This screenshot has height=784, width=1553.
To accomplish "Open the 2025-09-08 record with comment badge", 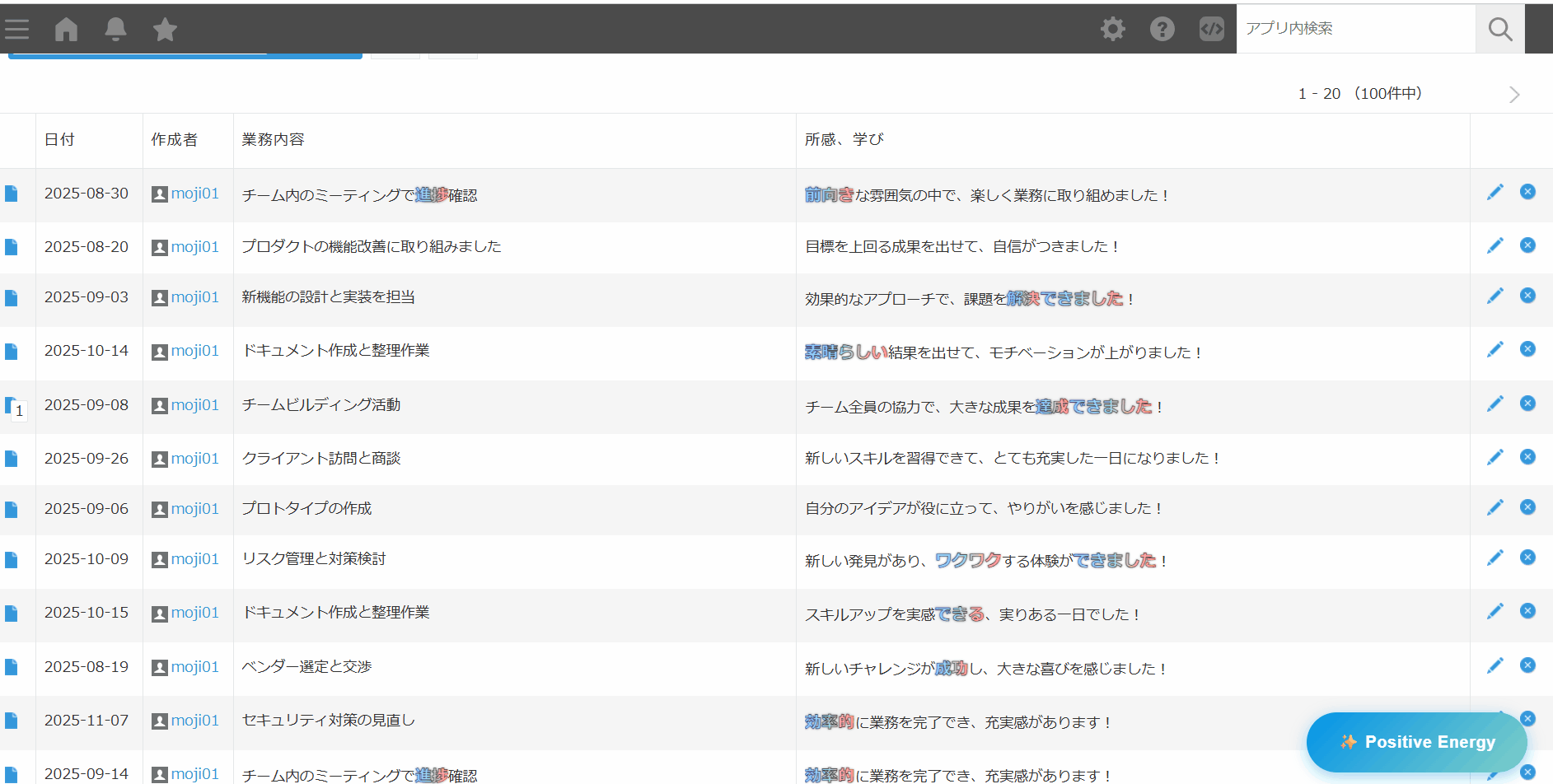I will [12, 405].
